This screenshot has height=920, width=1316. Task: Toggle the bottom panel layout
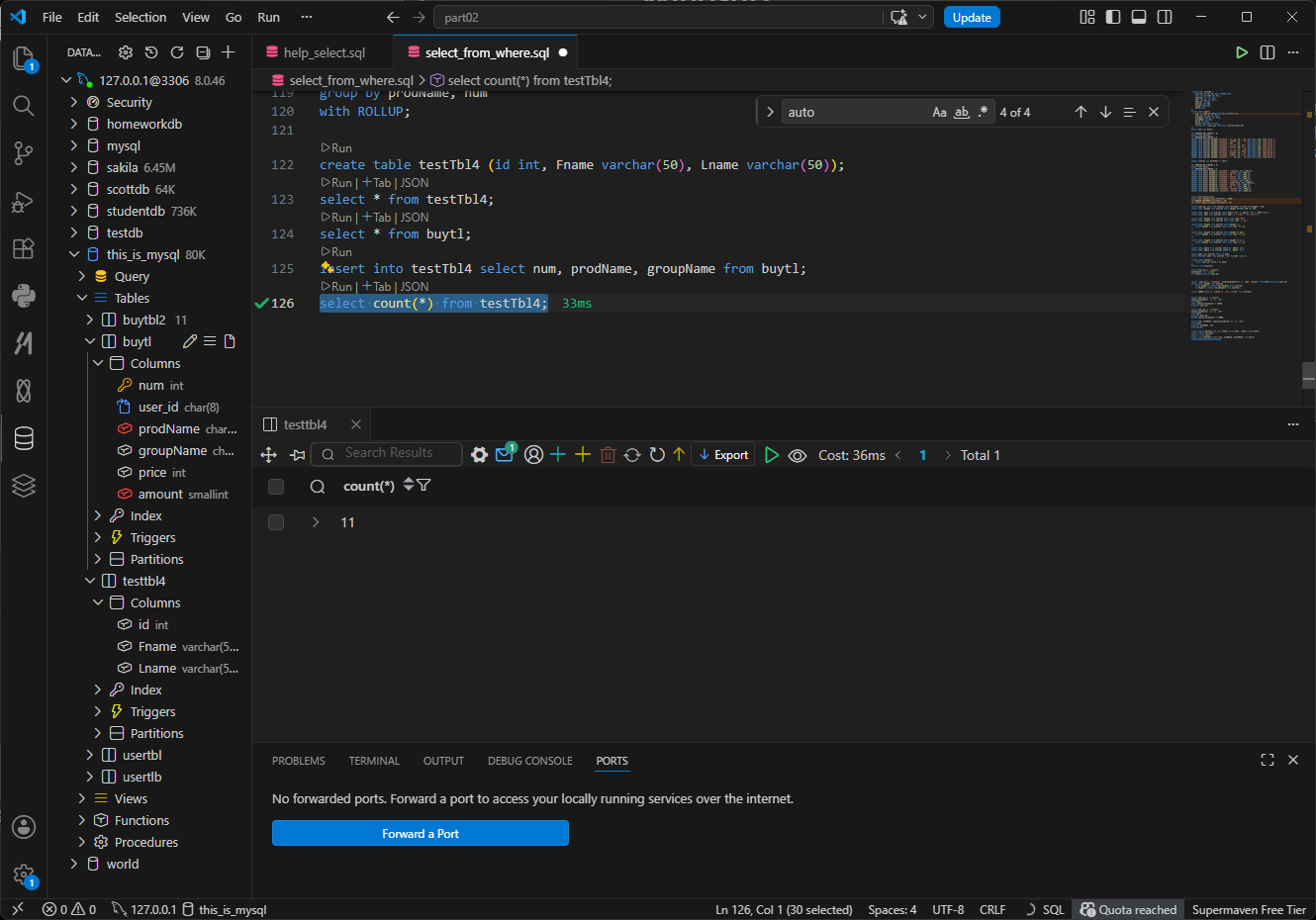point(1139,17)
